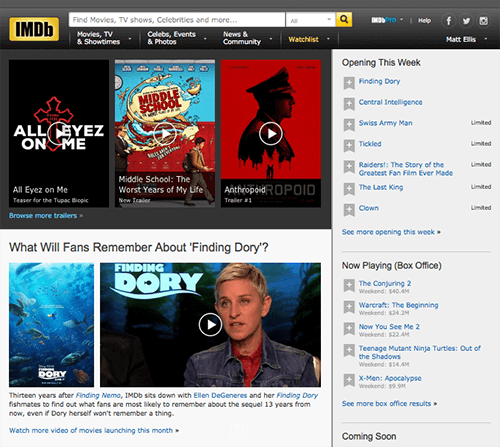Play the Anthropoid trailer

pyautogui.click(x=271, y=134)
